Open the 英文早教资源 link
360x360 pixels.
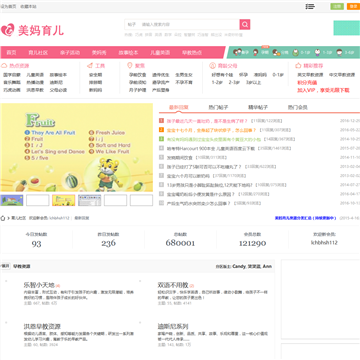coord(310,75)
